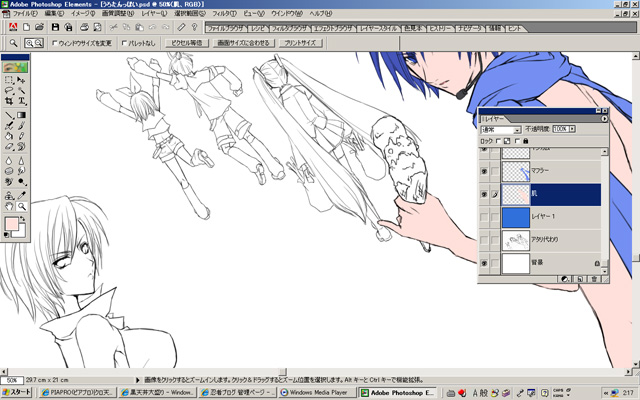Show the アタリ代わり layer
The image size is (640, 400).
point(484,240)
